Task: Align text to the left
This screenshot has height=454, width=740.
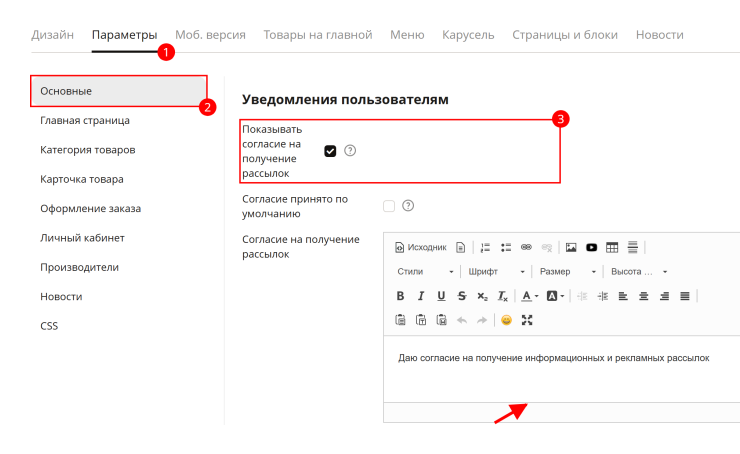Action: tap(623, 296)
